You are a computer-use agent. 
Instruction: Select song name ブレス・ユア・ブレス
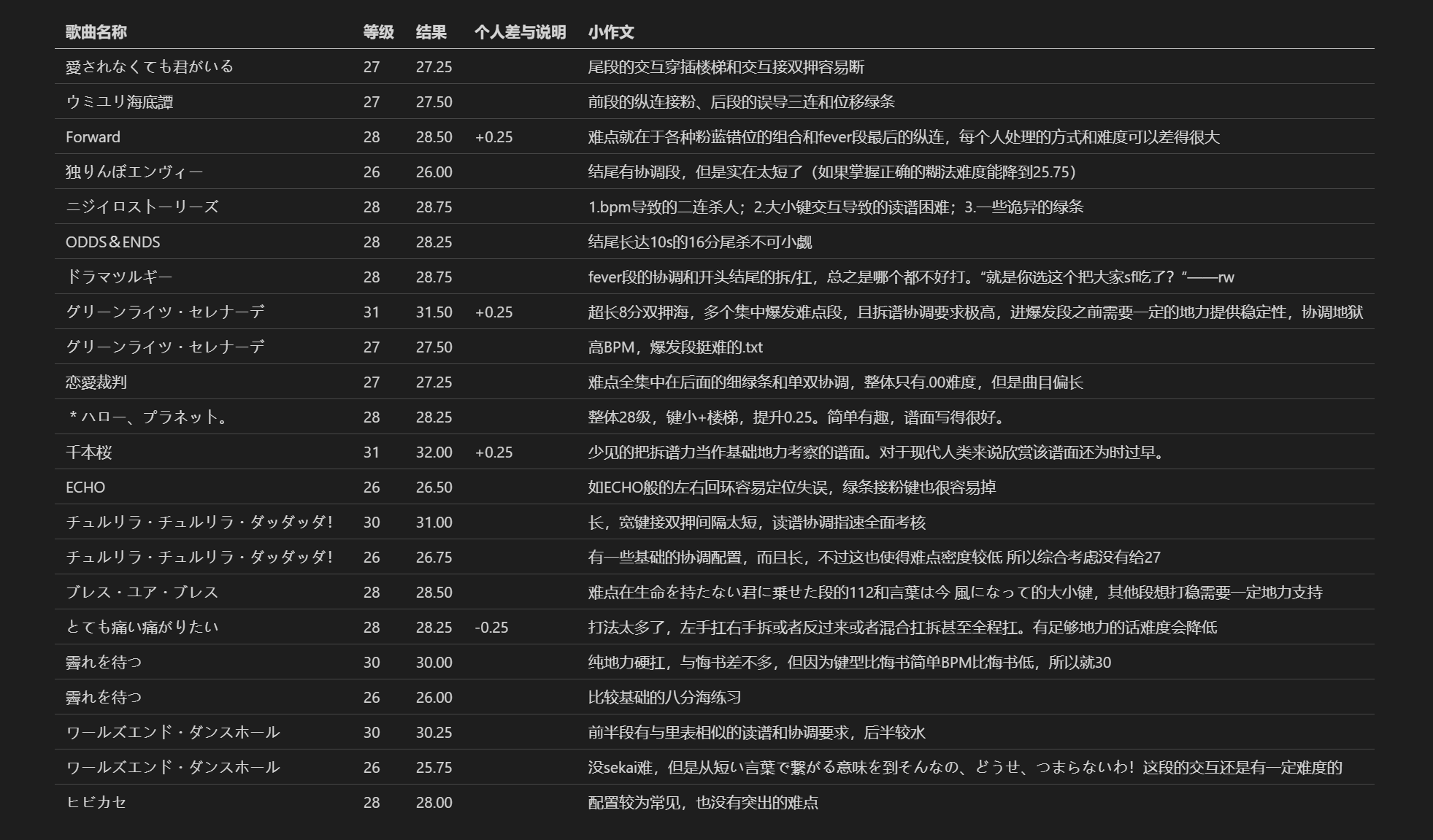click(x=142, y=592)
